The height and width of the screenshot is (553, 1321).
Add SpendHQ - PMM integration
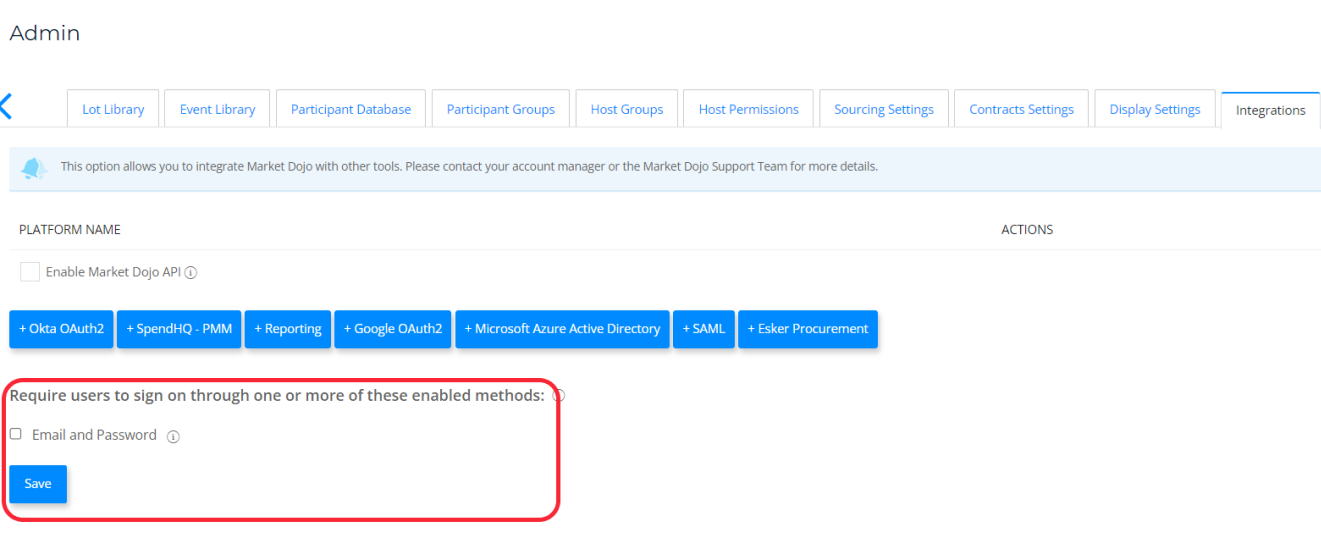[179, 329]
